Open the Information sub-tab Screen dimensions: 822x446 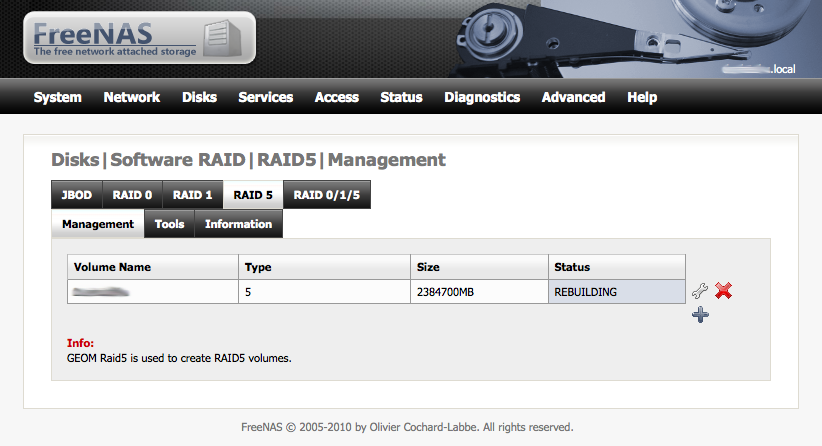(x=238, y=224)
